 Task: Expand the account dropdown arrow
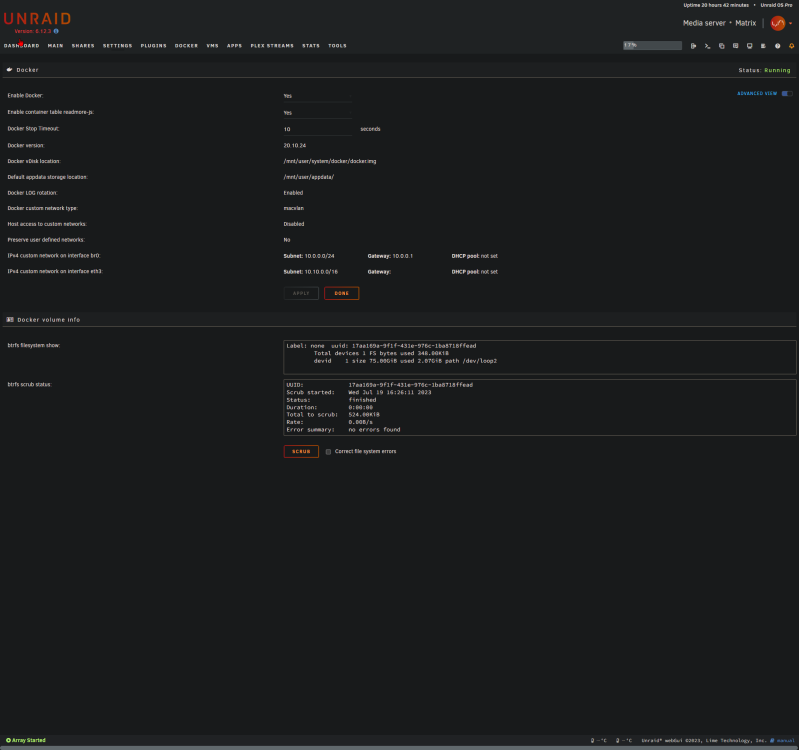pyautogui.click(x=790, y=23)
